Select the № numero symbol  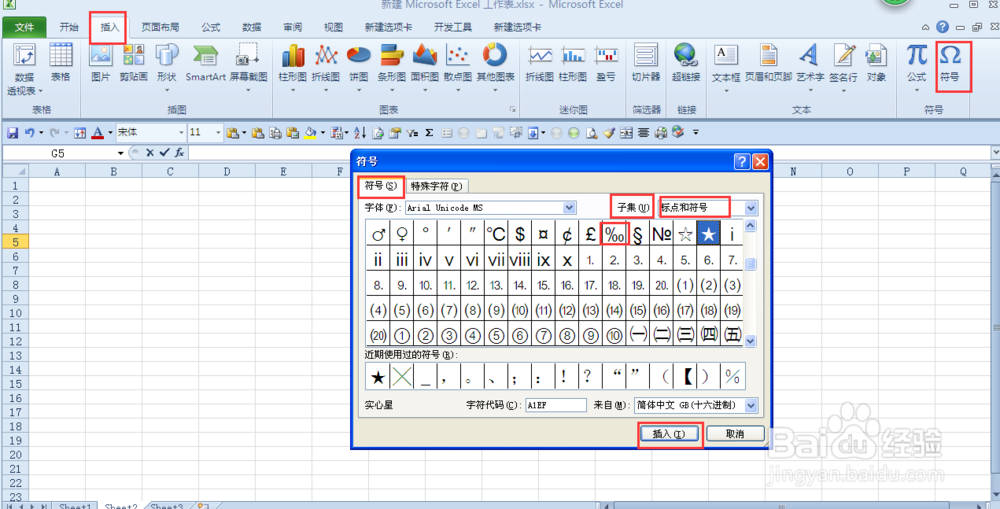[661, 234]
